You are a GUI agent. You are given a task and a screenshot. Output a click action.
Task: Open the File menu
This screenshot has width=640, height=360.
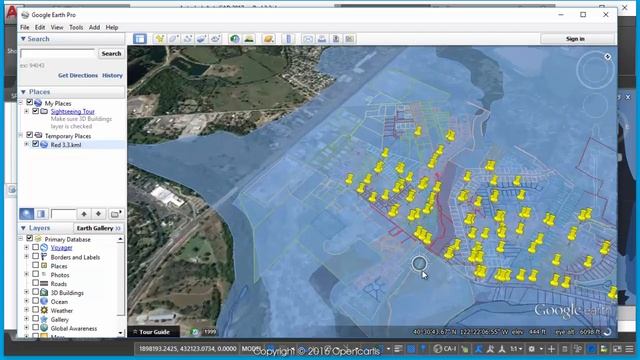[24, 27]
